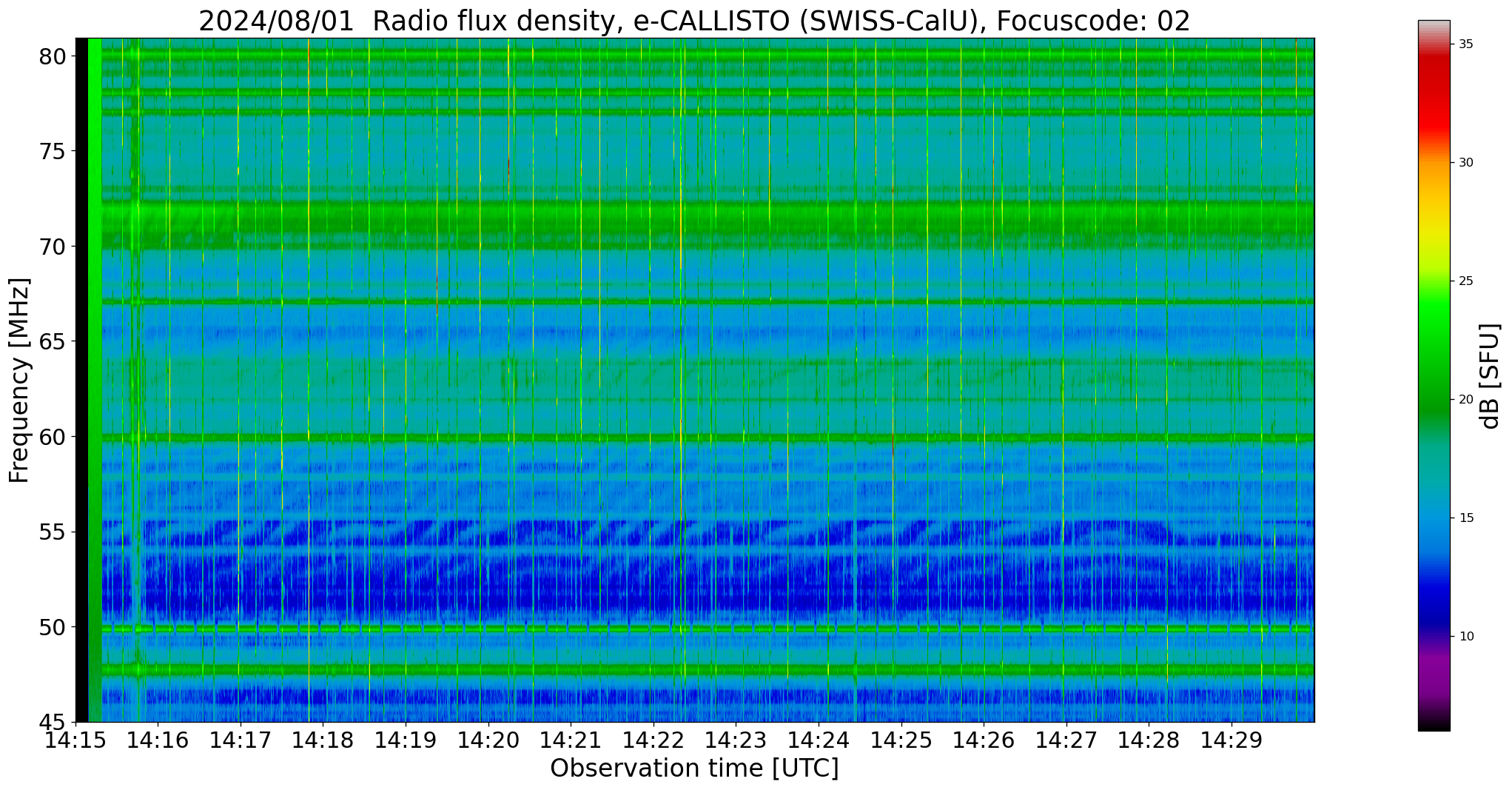This screenshot has height=790, width=1512.
Task: Click the 70 MHz frequency tick label
Action: point(53,247)
